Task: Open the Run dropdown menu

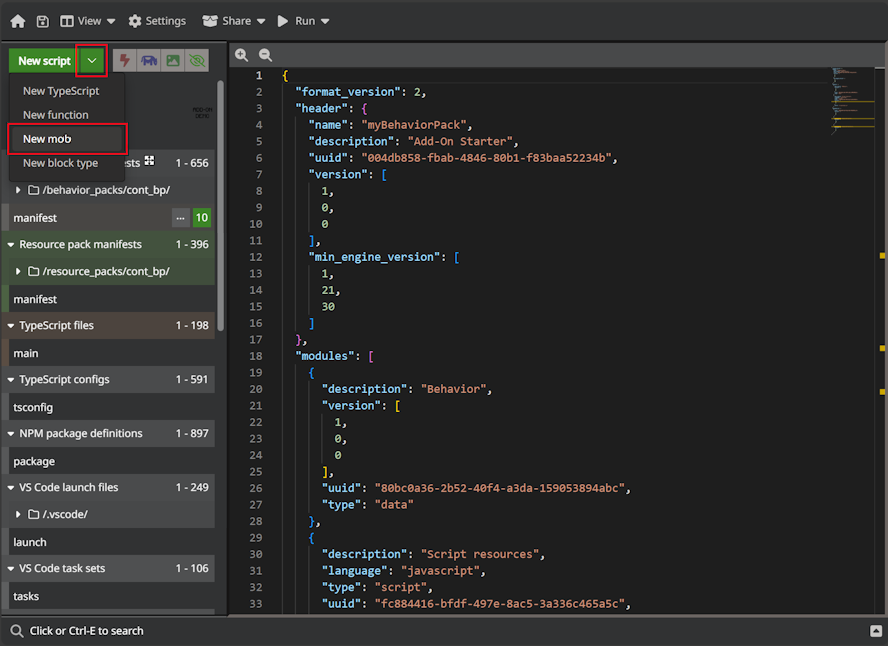Action: click(304, 21)
